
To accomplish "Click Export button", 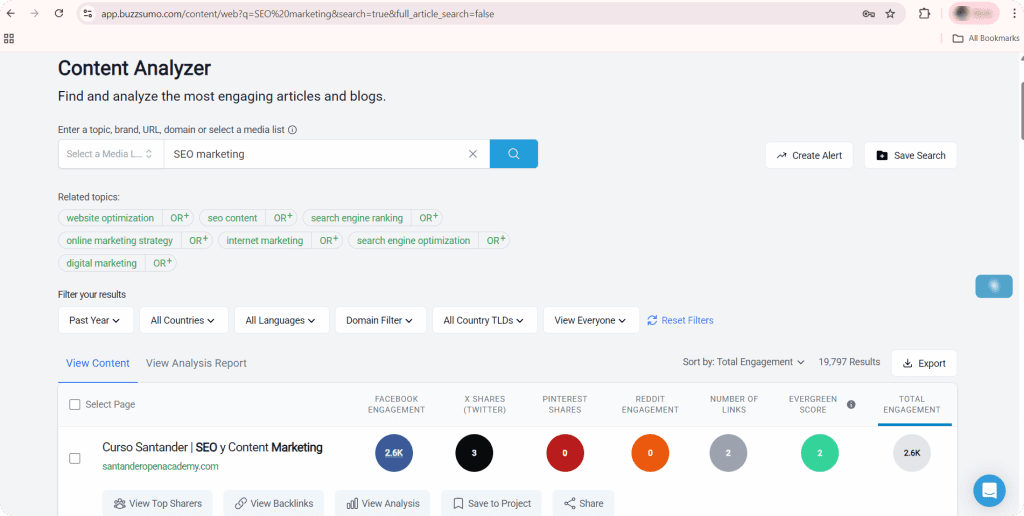I will [923, 363].
